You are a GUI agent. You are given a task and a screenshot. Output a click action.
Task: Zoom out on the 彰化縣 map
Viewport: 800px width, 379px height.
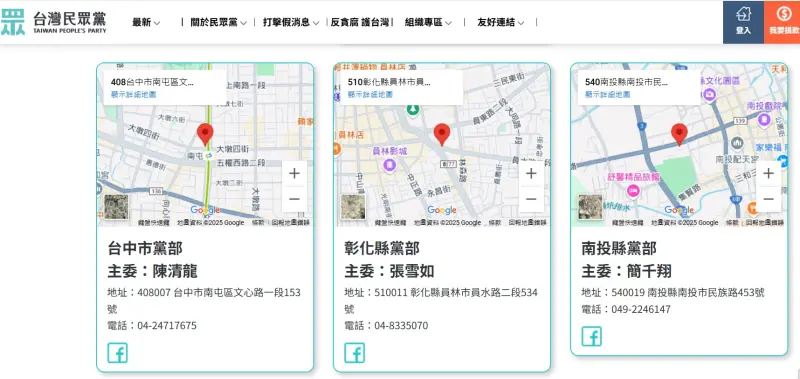tap(531, 199)
